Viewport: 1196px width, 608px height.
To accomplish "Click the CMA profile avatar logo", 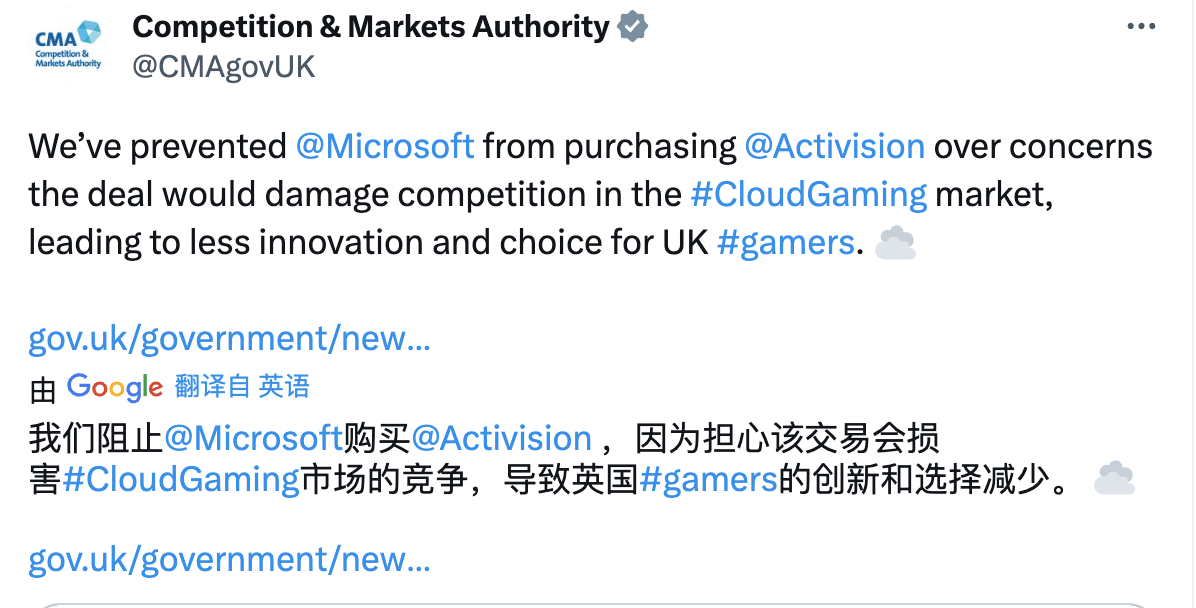I will pyautogui.click(x=68, y=46).
